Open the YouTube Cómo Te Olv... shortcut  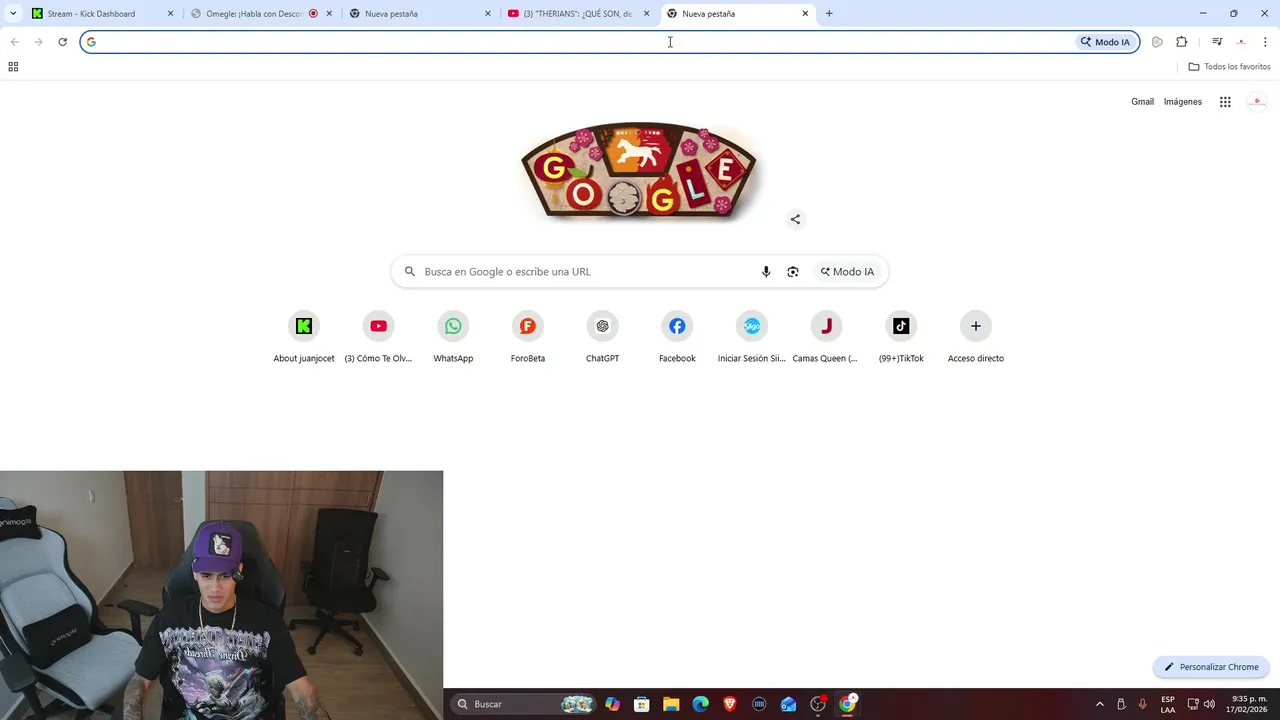(378, 337)
